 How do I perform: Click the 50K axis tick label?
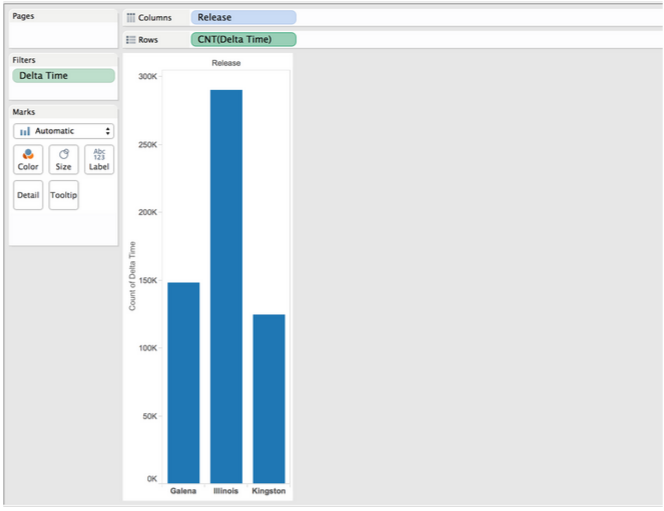150,416
